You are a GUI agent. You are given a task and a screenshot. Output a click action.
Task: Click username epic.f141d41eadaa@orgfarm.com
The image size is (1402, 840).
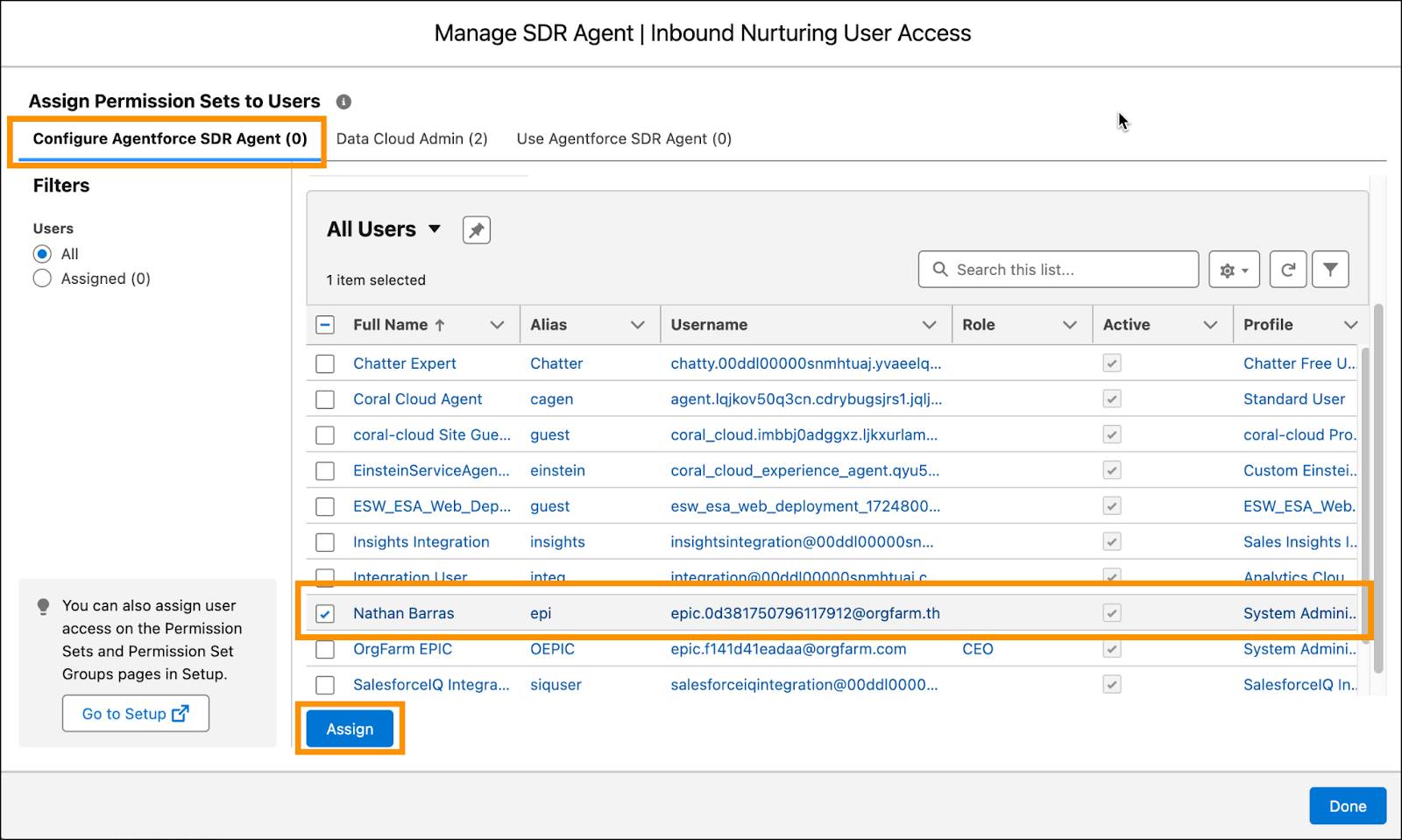pyautogui.click(x=789, y=649)
